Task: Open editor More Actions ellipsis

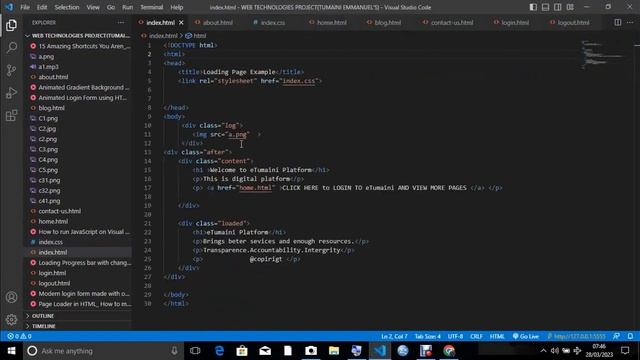Action: (630, 22)
